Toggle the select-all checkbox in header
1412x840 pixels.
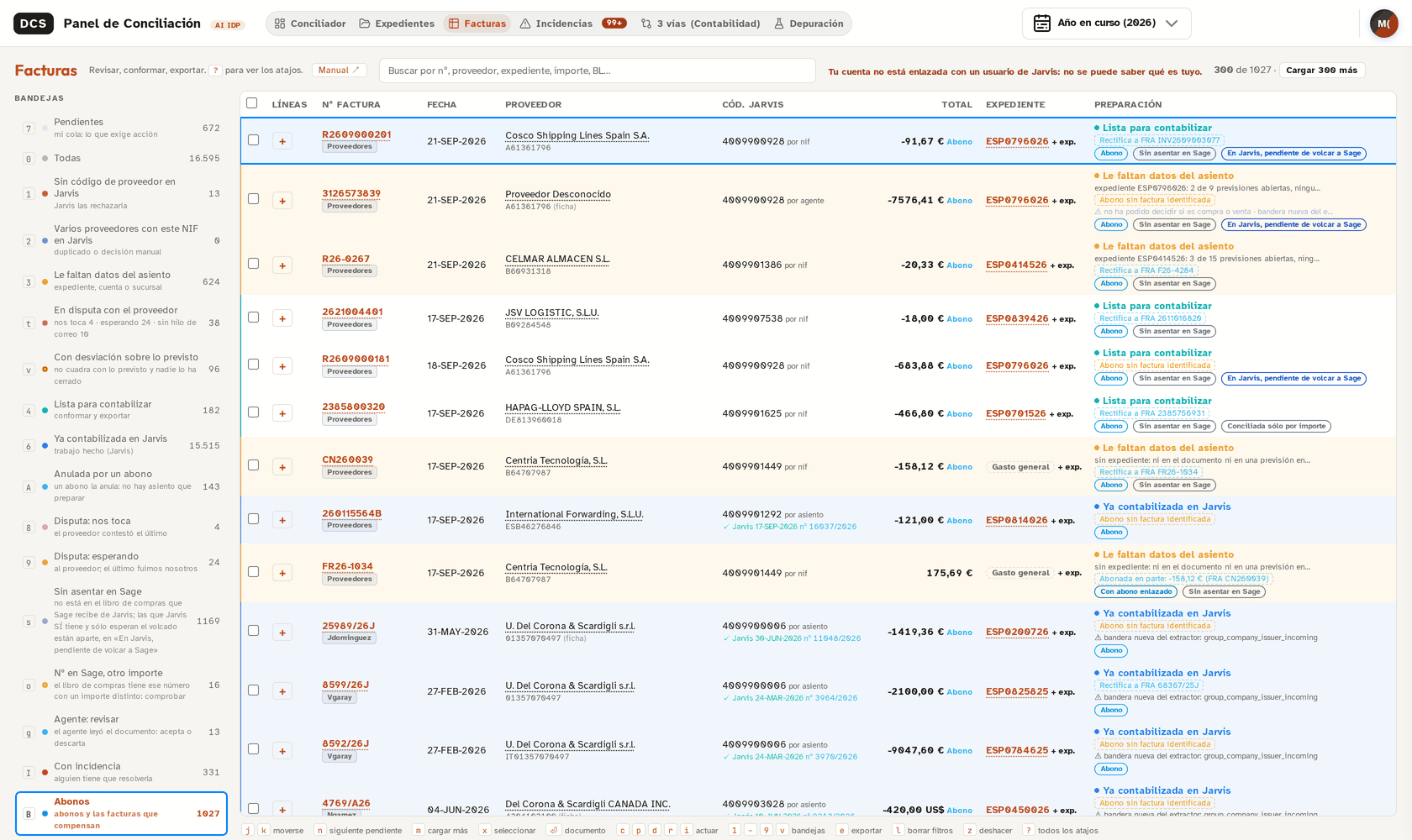pos(251,103)
